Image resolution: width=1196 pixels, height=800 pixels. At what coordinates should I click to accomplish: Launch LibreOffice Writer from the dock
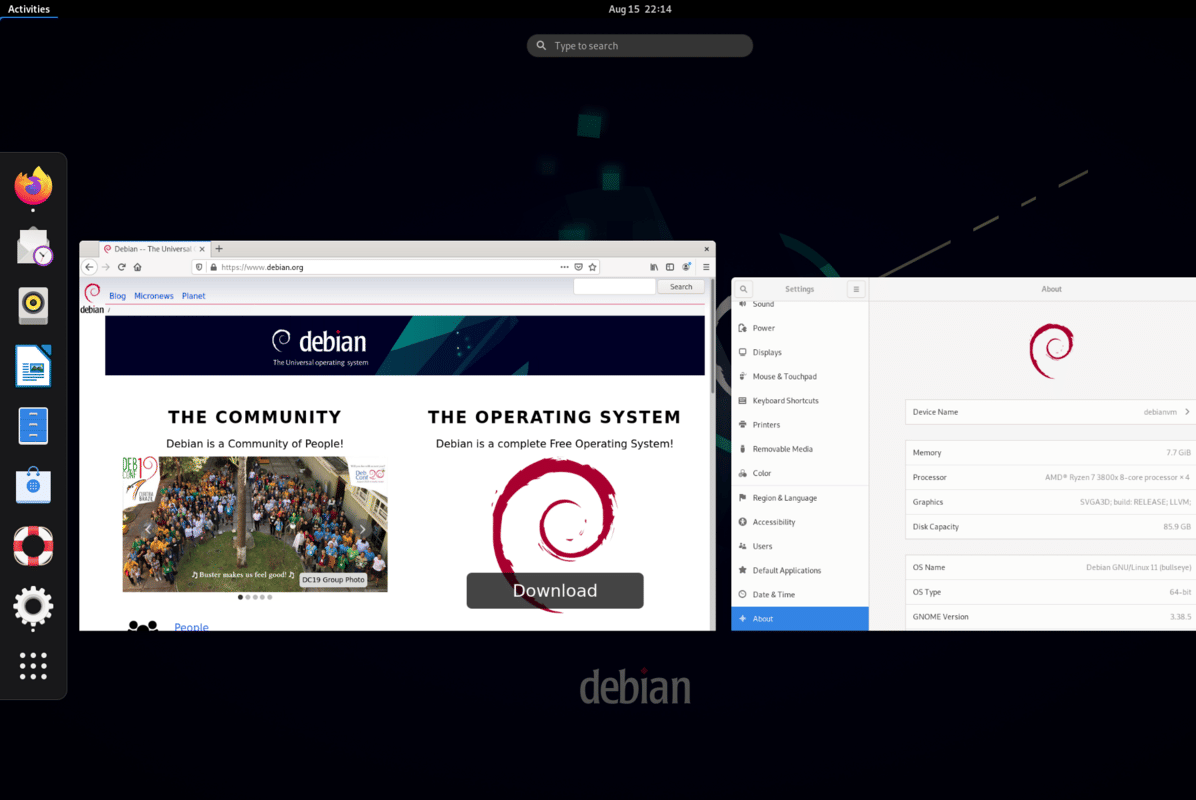[33, 365]
